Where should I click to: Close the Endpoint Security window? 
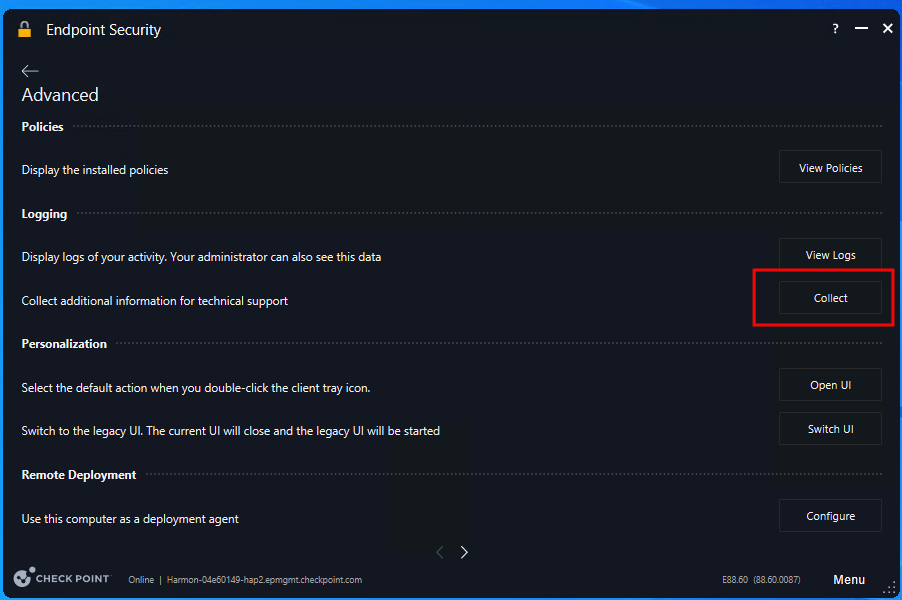(x=888, y=28)
